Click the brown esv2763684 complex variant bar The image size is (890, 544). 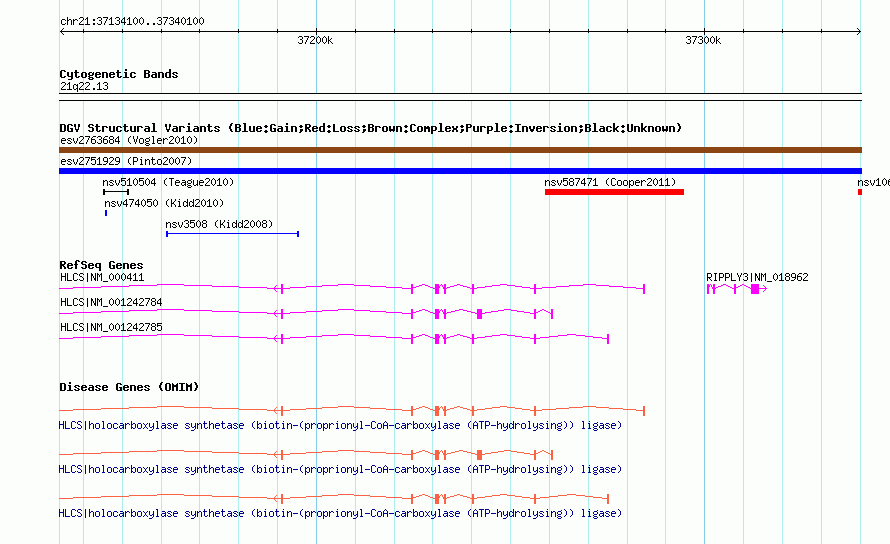(460, 150)
